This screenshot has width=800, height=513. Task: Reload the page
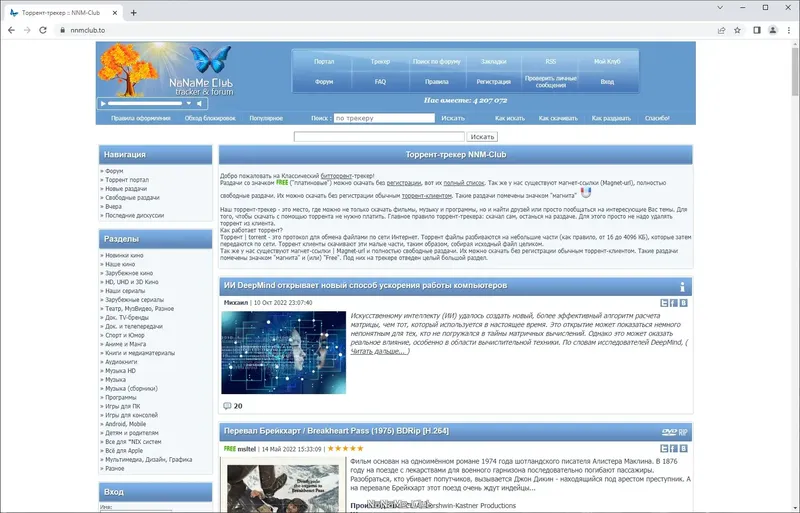43,30
